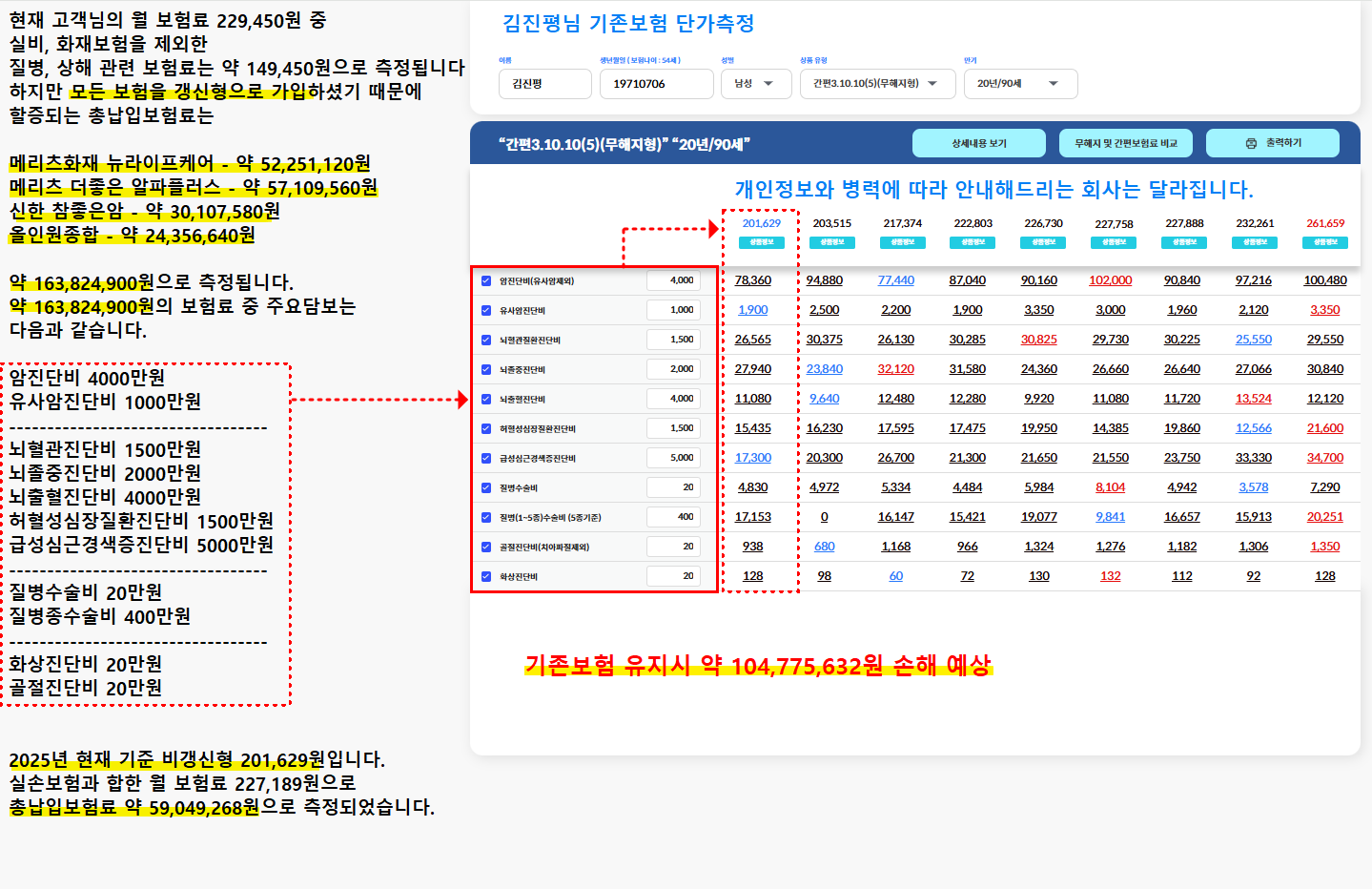Click 상품정보 button under total 217,374

click(x=903, y=242)
